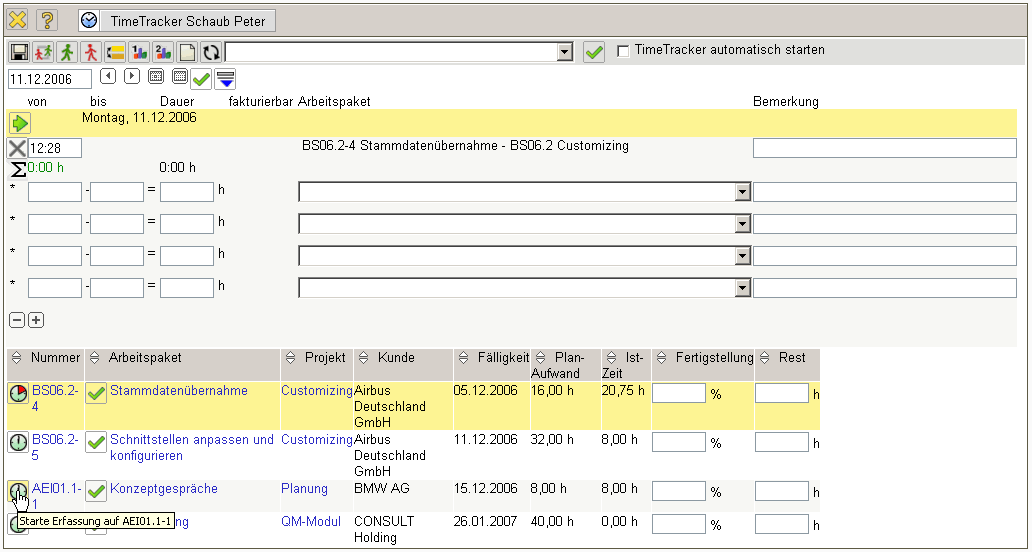This screenshot has height=552, width=1032.
Task: Click the floppy disk save icon
Action: coord(19,53)
